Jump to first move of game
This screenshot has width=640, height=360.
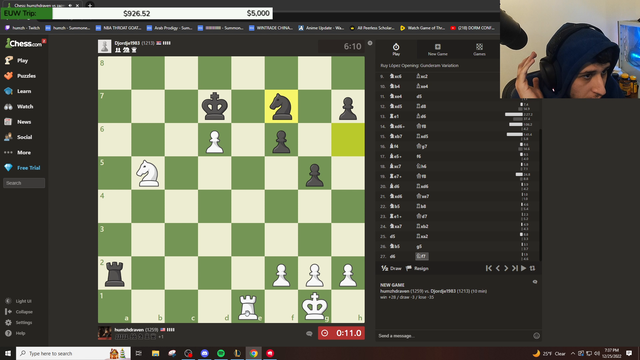[489, 268]
